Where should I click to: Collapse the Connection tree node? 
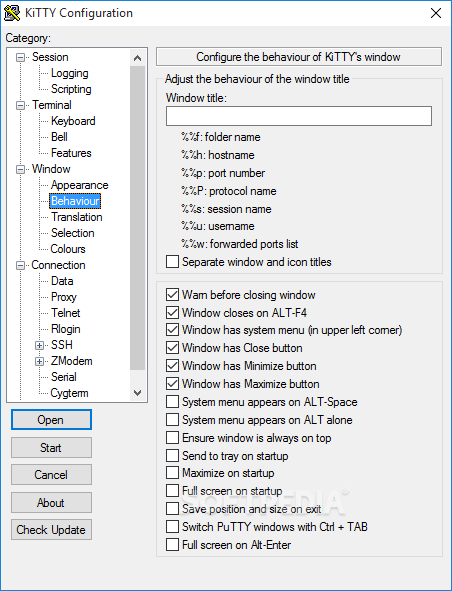coord(20,265)
